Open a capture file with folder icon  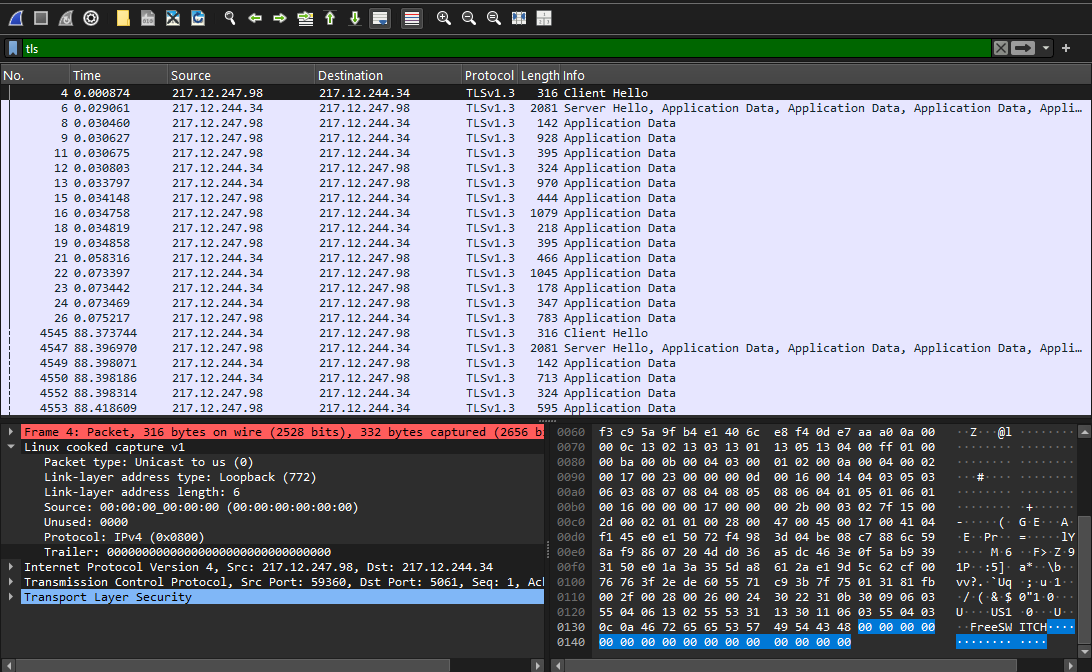(x=123, y=18)
